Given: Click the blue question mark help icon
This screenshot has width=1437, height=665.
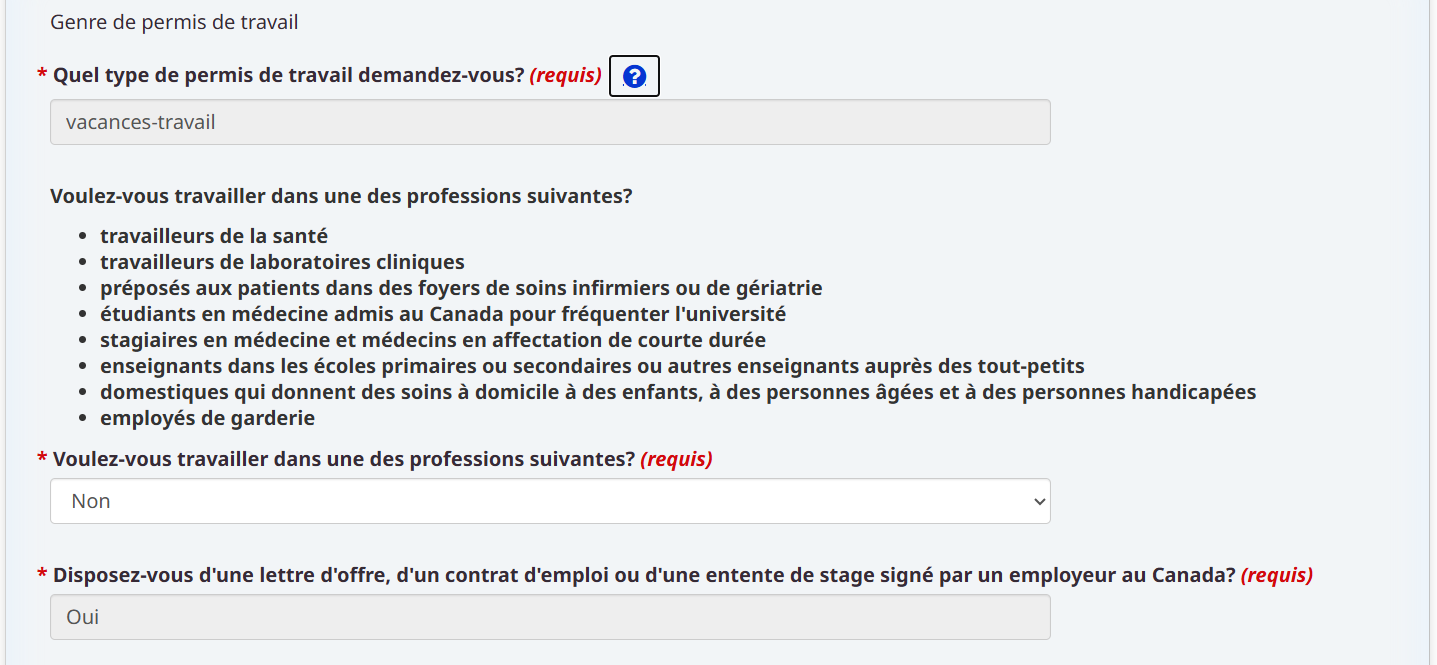Looking at the screenshot, I should (x=634, y=76).
